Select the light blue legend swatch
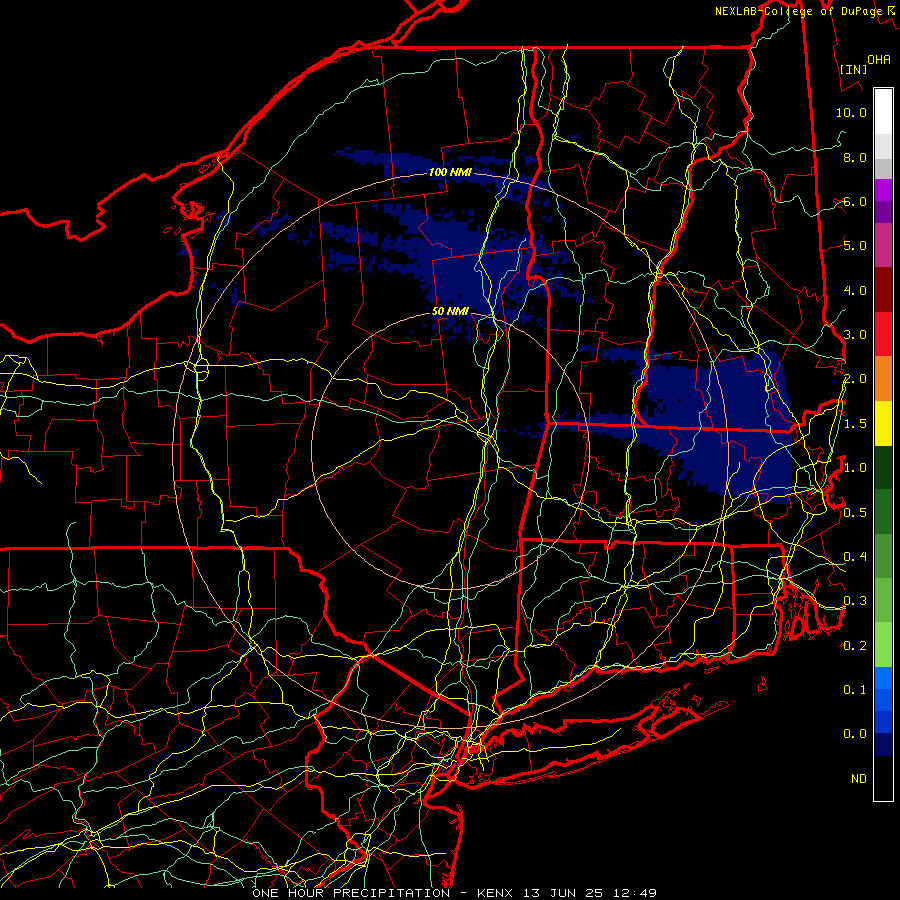This screenshot has height=900, width=900. coord(883,678)
